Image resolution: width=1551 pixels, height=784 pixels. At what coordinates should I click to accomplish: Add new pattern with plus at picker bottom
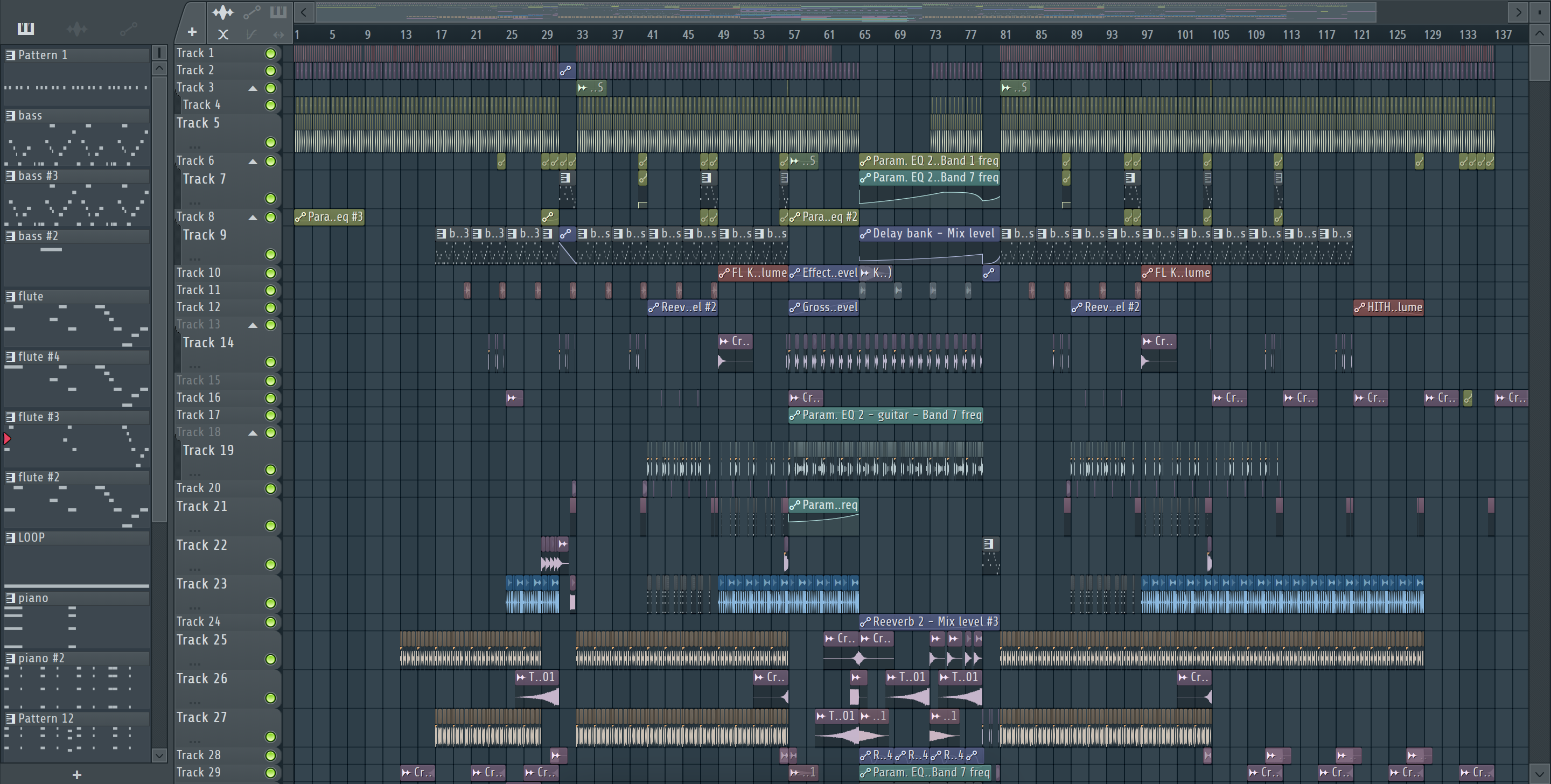pos(76,774)
